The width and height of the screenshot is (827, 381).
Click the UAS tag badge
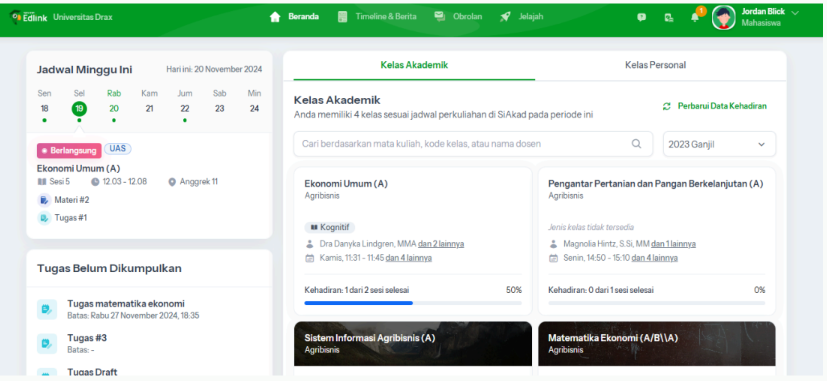(x=118, y=149)
